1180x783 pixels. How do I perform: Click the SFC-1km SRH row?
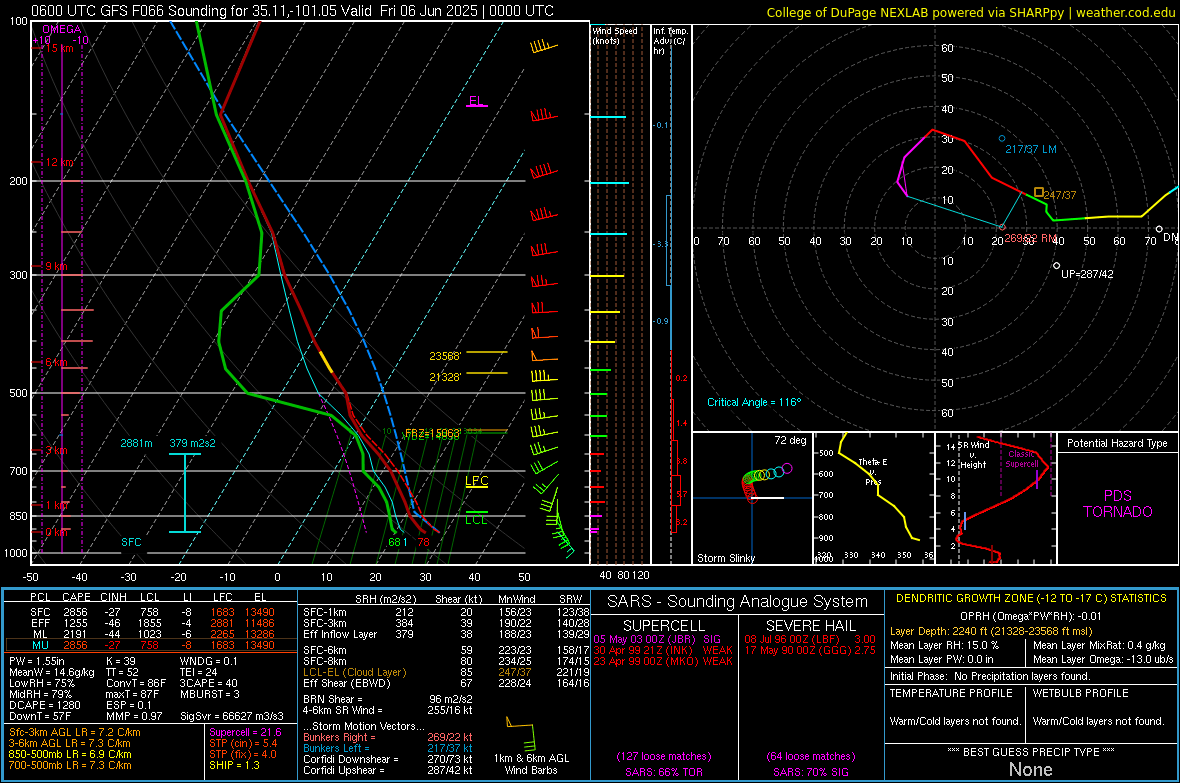point(446,612)
